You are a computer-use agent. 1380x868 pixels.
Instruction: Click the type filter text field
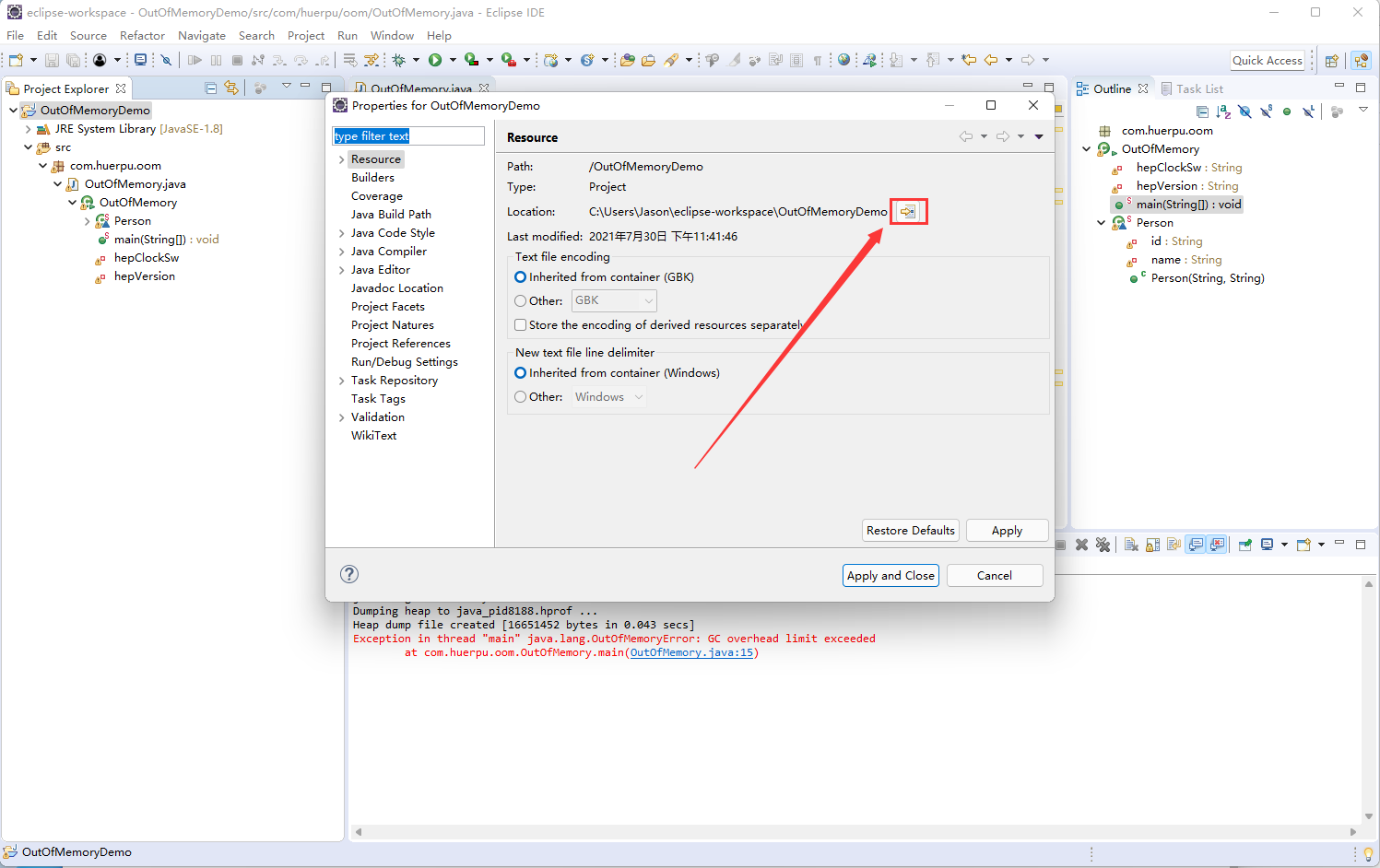click(407, 136)
